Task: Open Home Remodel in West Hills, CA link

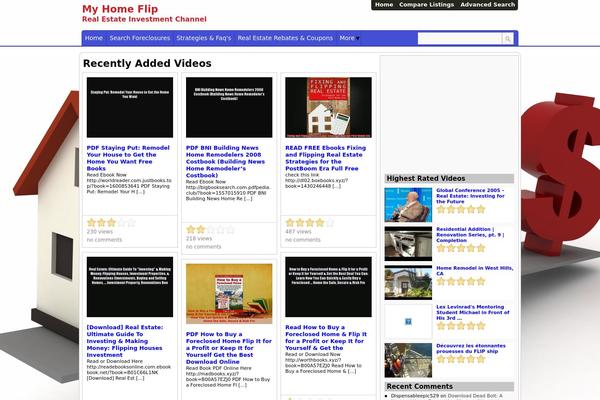Action: [x=474, y=271]
